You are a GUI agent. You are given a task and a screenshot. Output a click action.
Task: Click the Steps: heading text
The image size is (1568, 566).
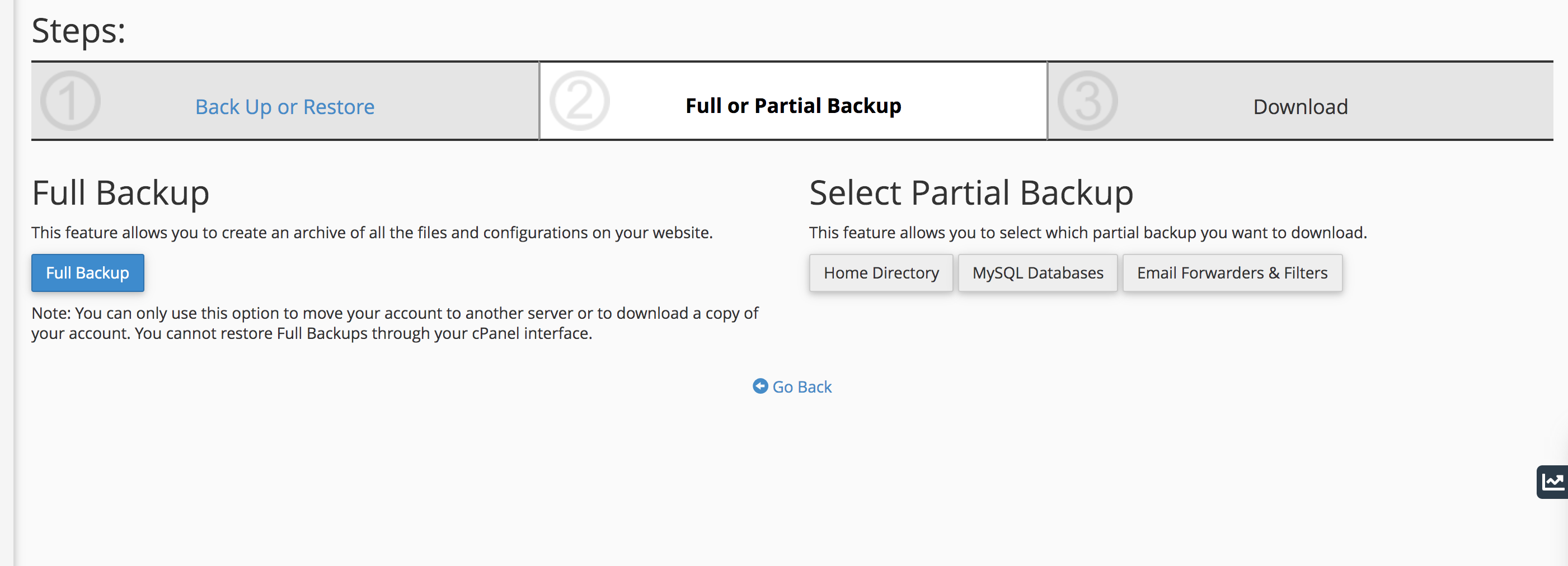pos(78,30)
